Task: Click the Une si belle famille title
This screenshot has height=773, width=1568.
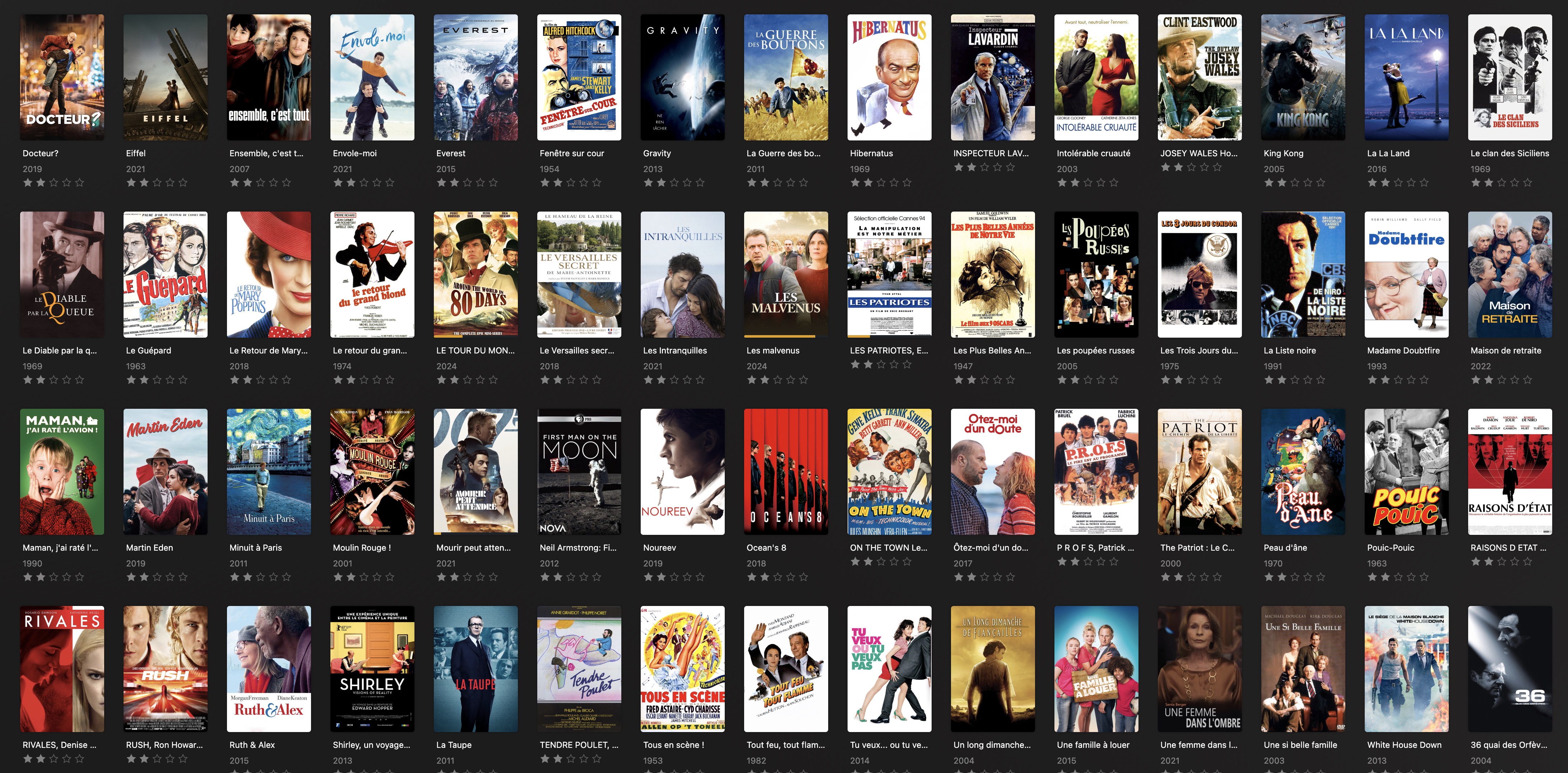Action: (1300, 745)
